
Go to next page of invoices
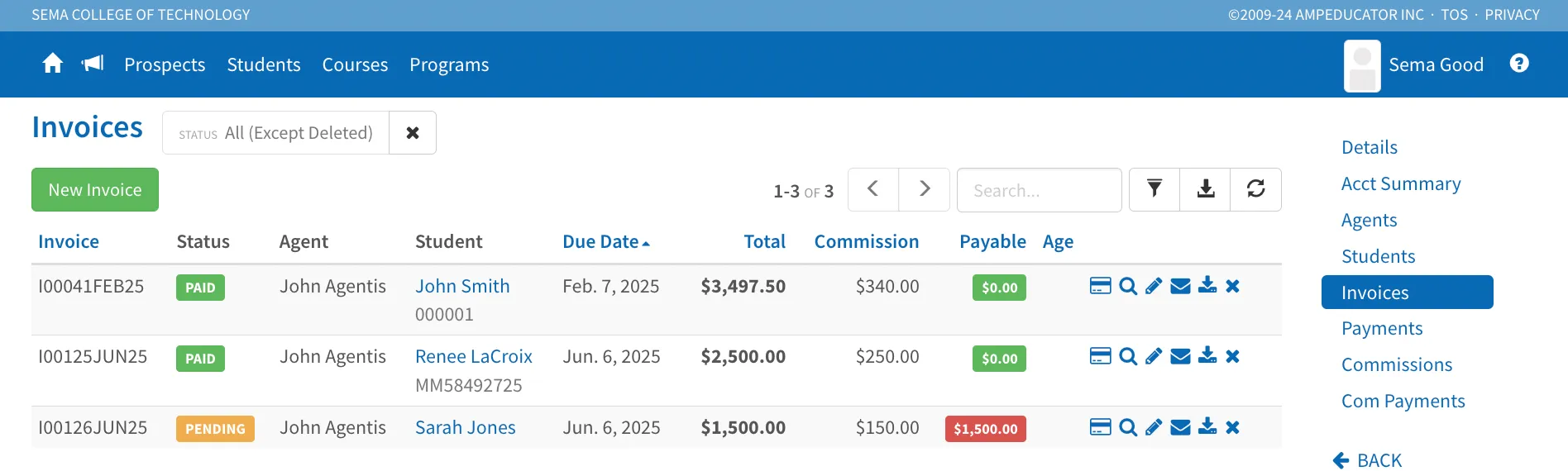tap(925, 189)
